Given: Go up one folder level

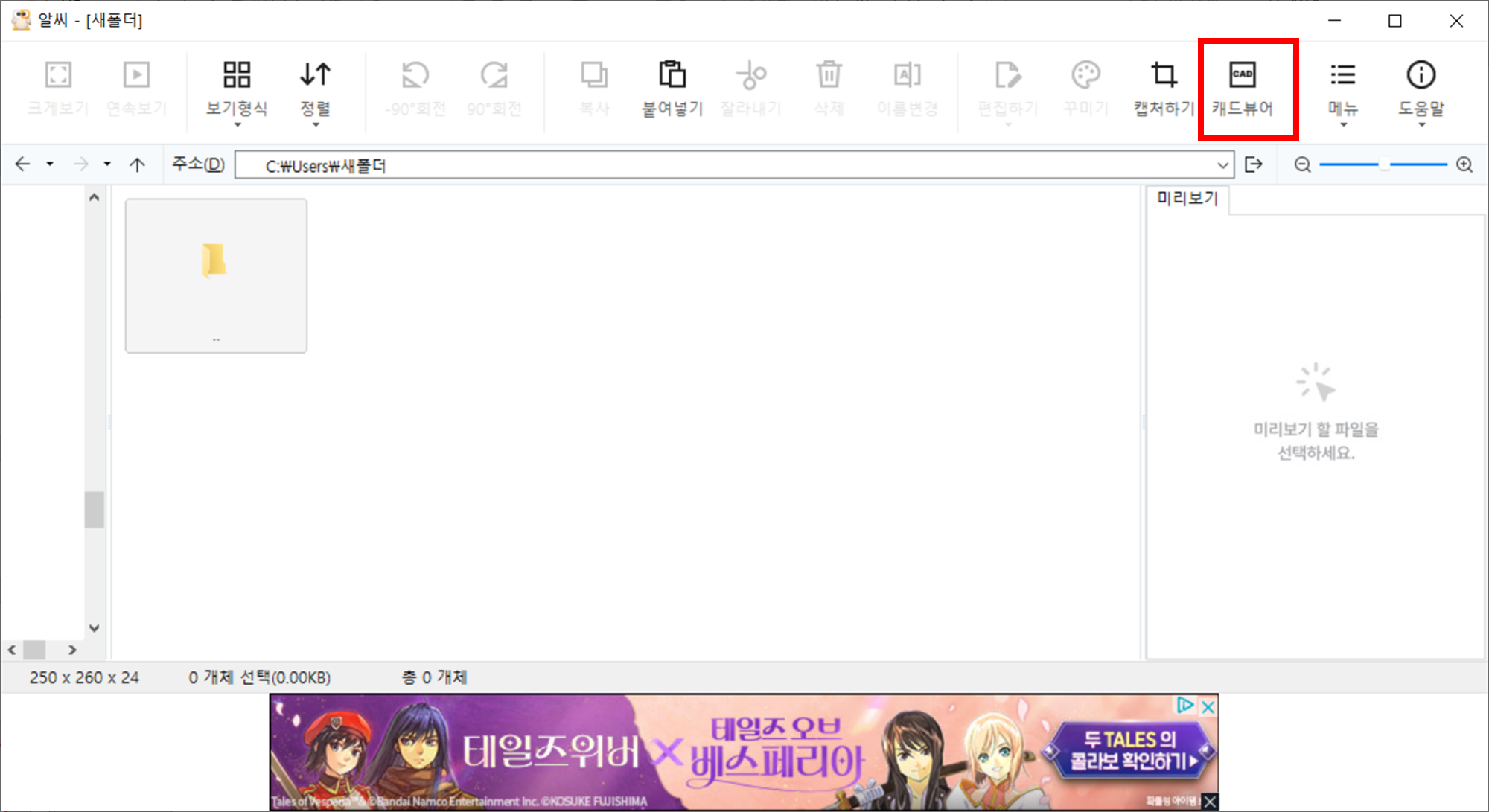Looking at the screenshot, I should [x=137, y=164].
